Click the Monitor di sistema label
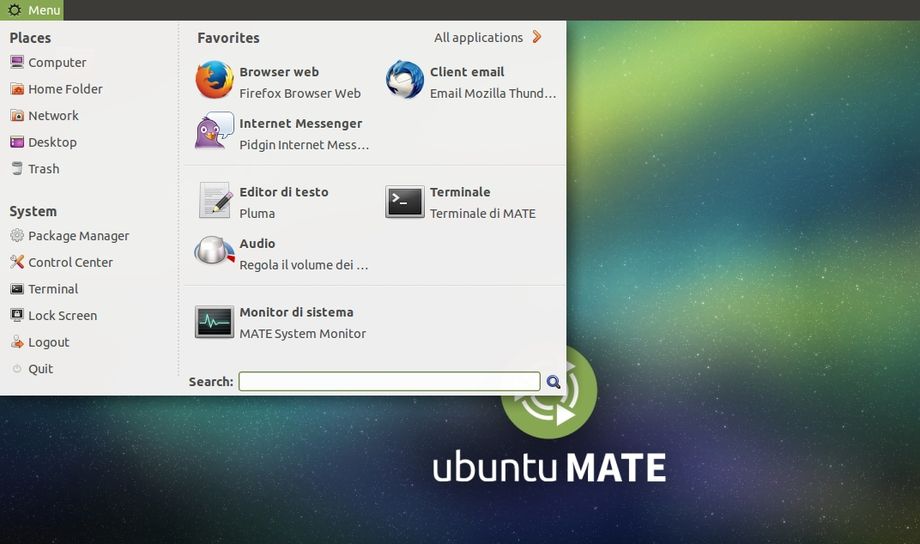The width and height of the screenshot is (920, 544). pos(296,312)
